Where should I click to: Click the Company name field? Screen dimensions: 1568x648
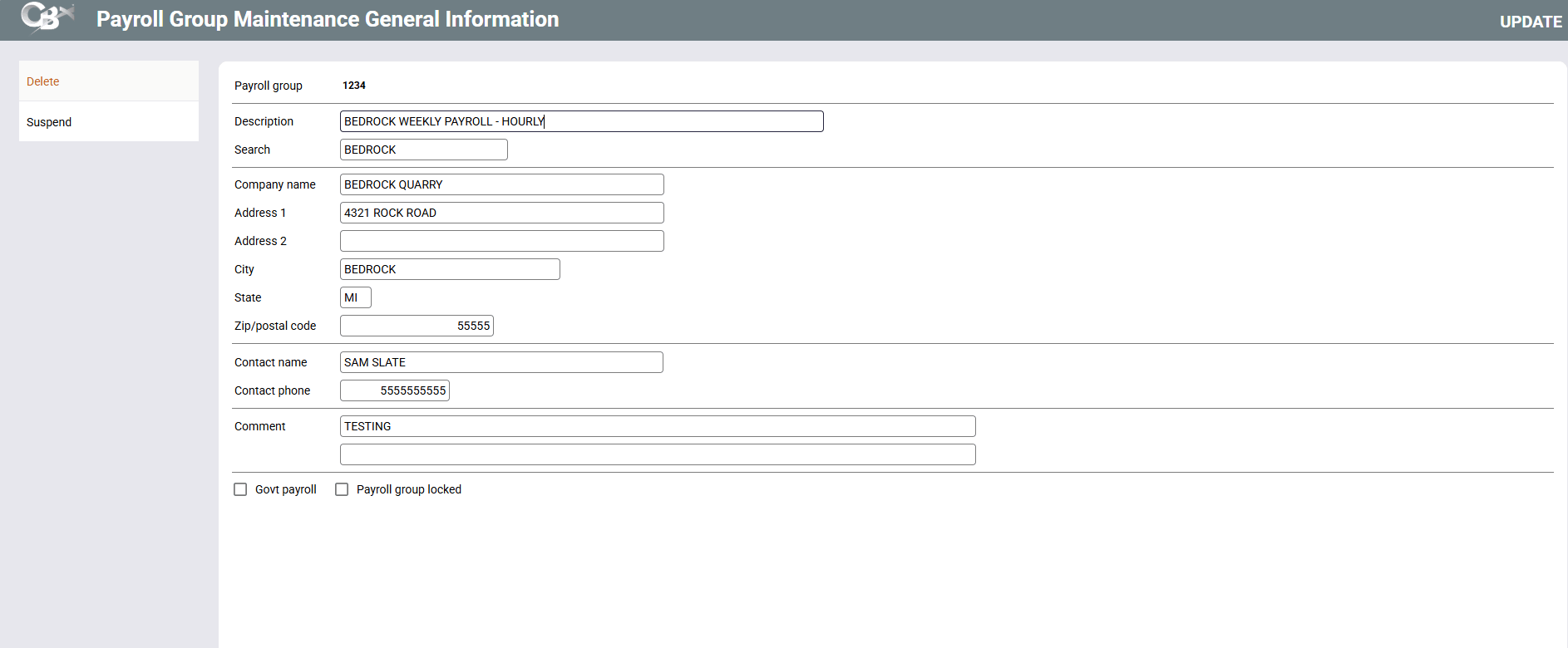501,184
